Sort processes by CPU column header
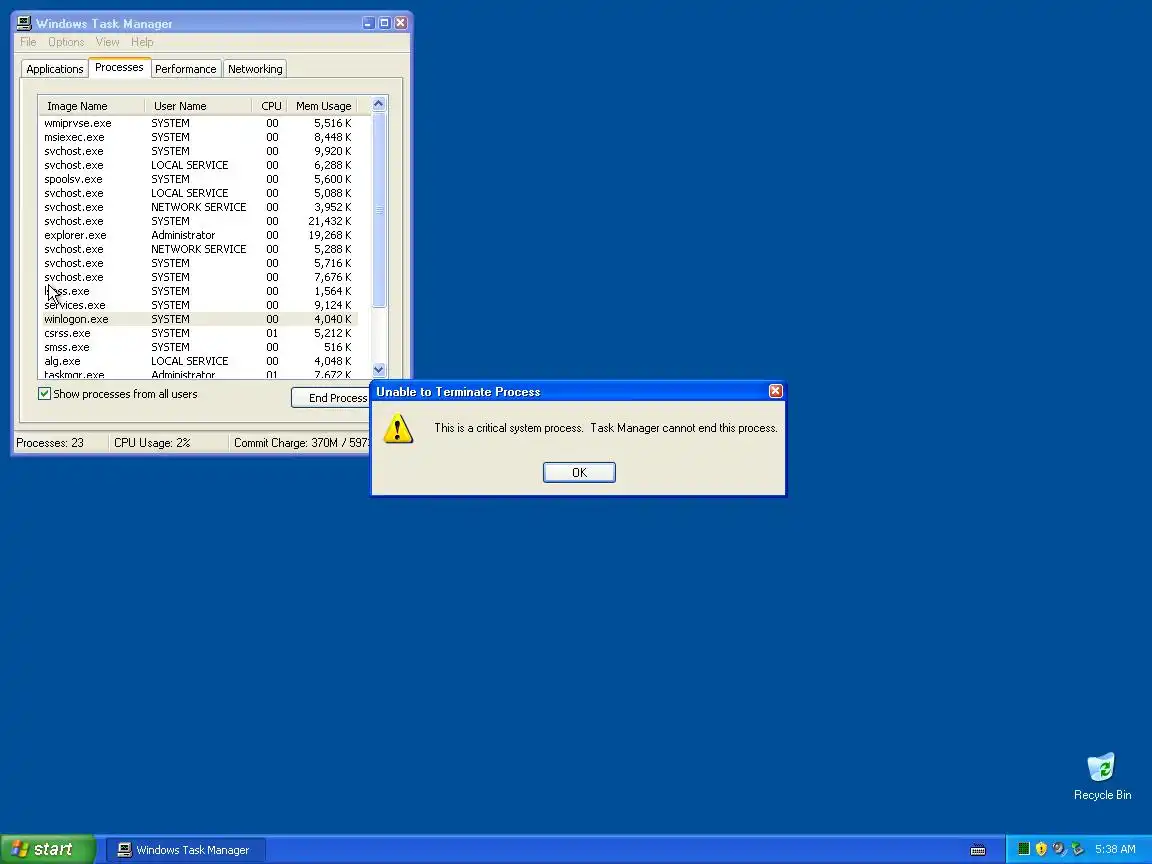The height and width of the screenshot is (864, 1152). click(x=269, y=106)
